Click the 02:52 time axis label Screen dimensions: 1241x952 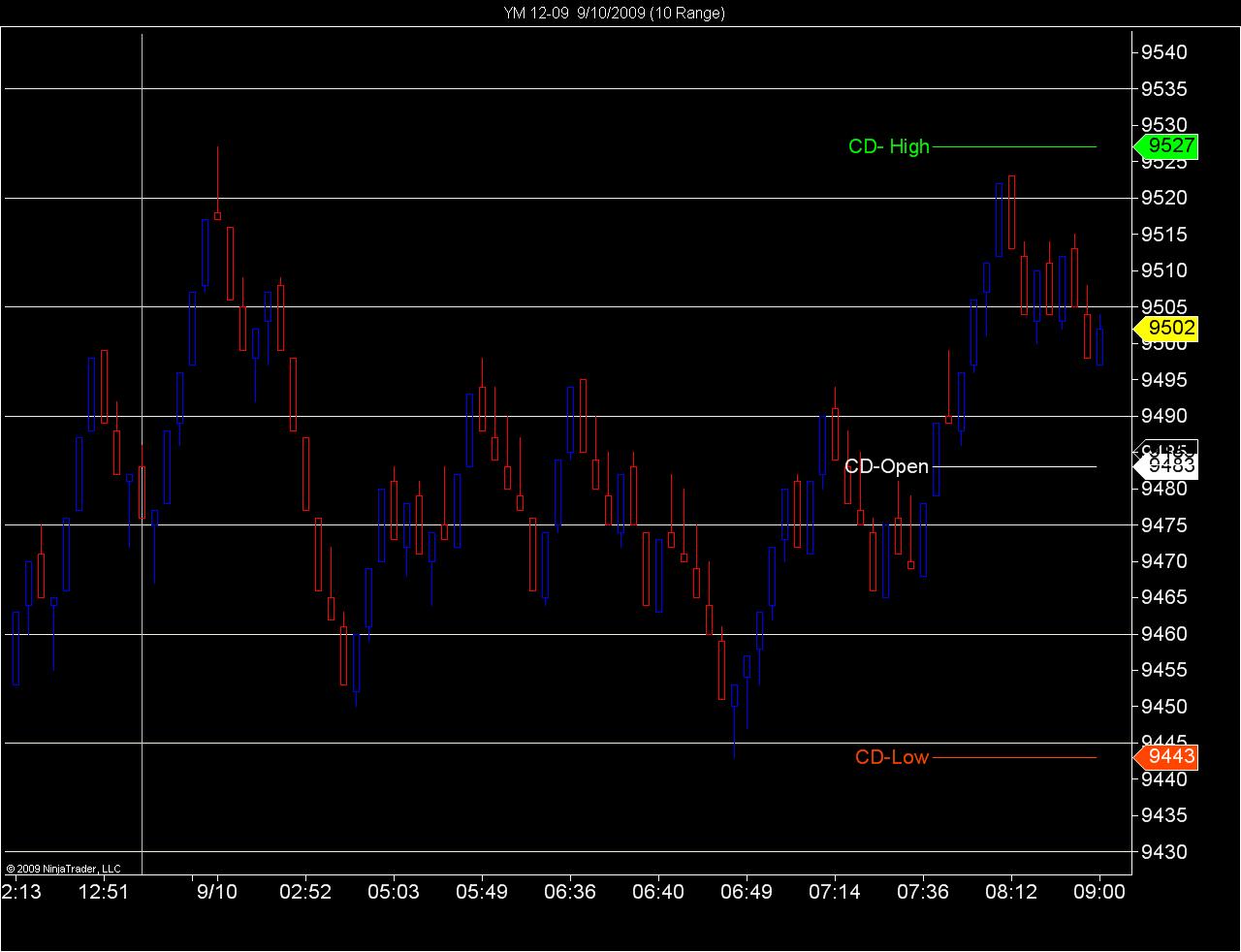(x=305, y=892)
